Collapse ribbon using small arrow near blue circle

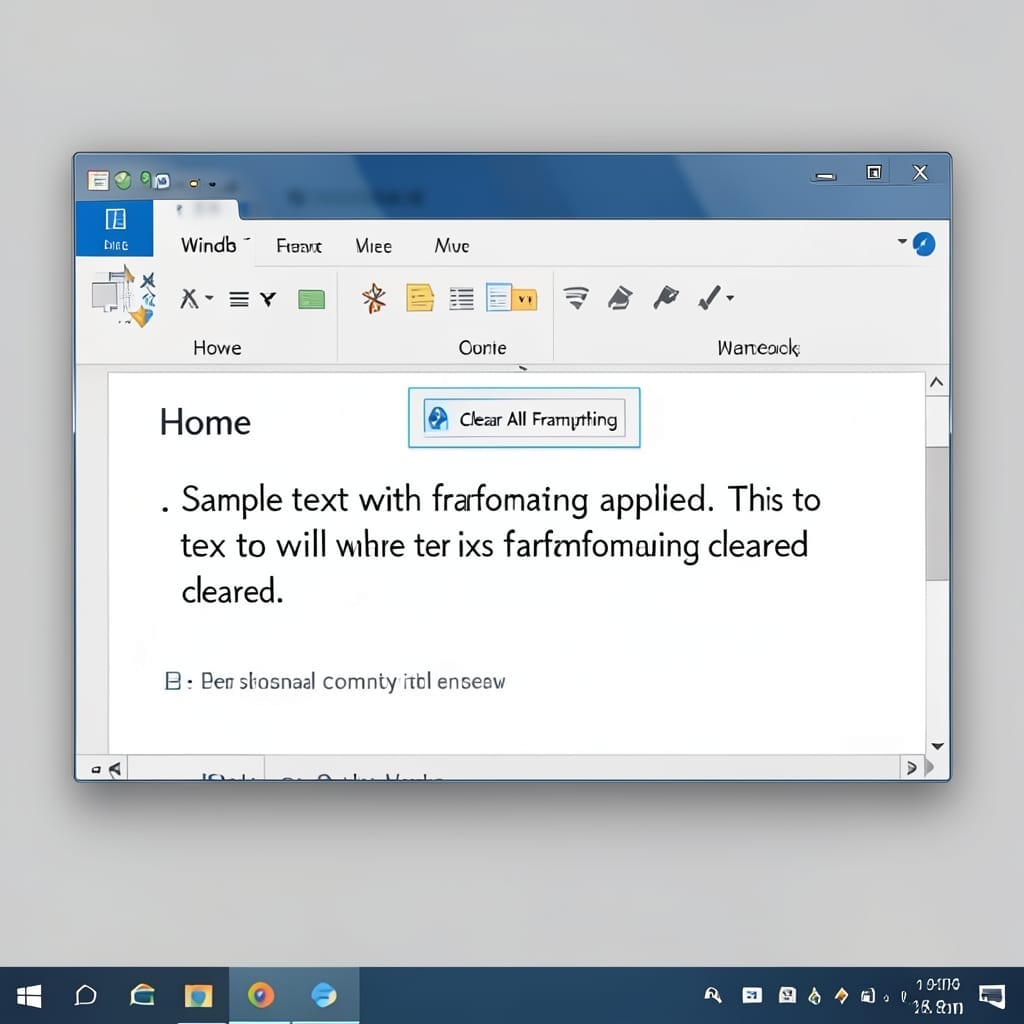pos(902,241)
